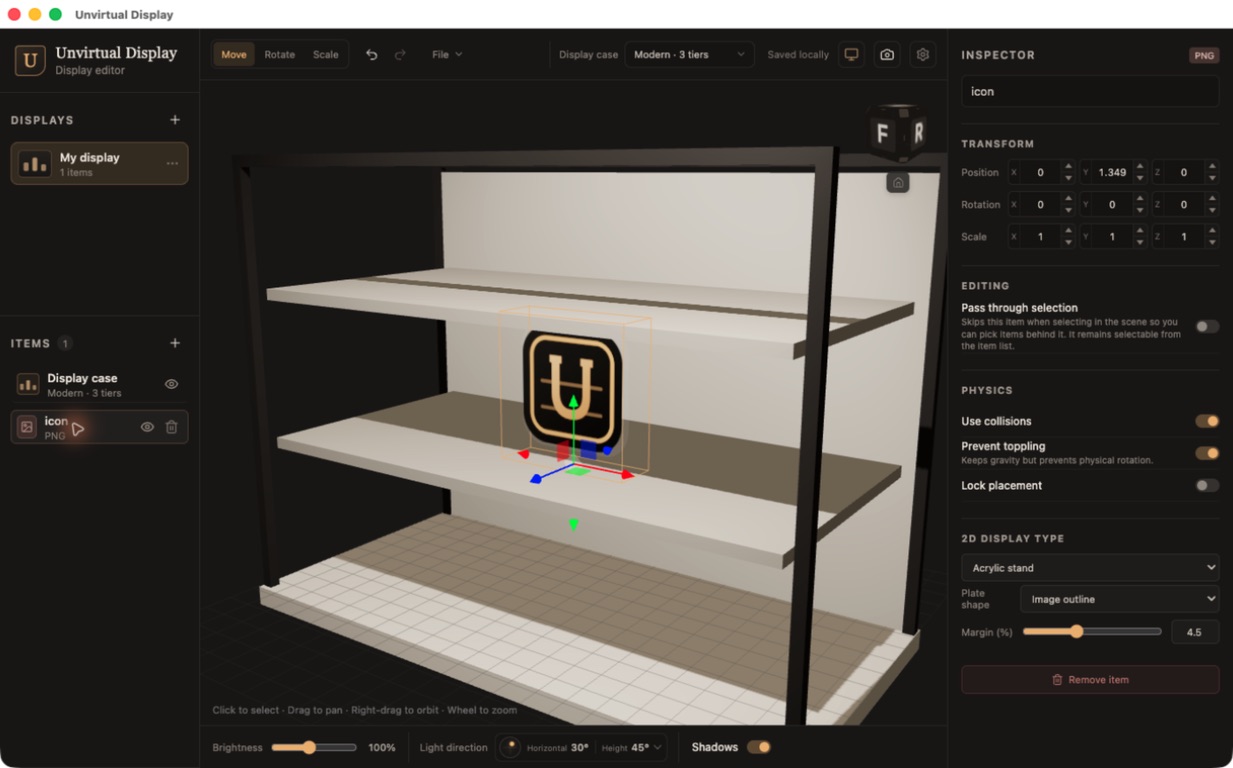Image resolution: width=1233 pixels, height=768 pixels.
Task: Take a screenshot with camera icon
Action: pos(887,55)
